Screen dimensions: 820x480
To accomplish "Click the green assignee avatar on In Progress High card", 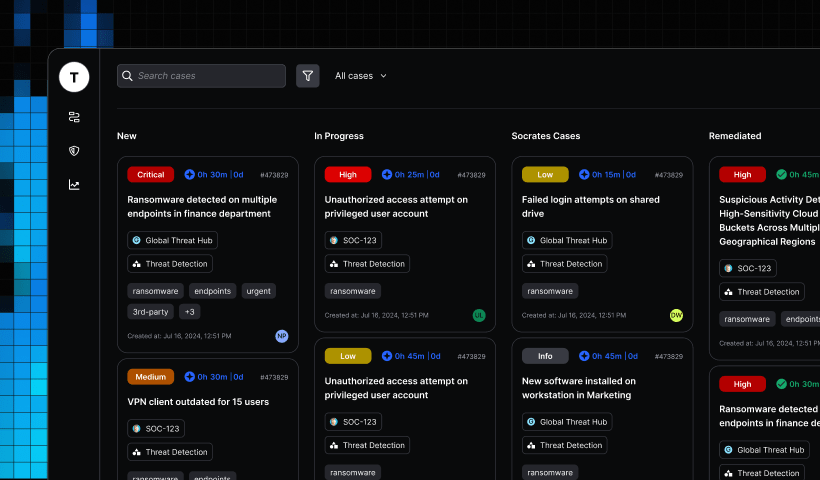I will click(x=479, y=315).
